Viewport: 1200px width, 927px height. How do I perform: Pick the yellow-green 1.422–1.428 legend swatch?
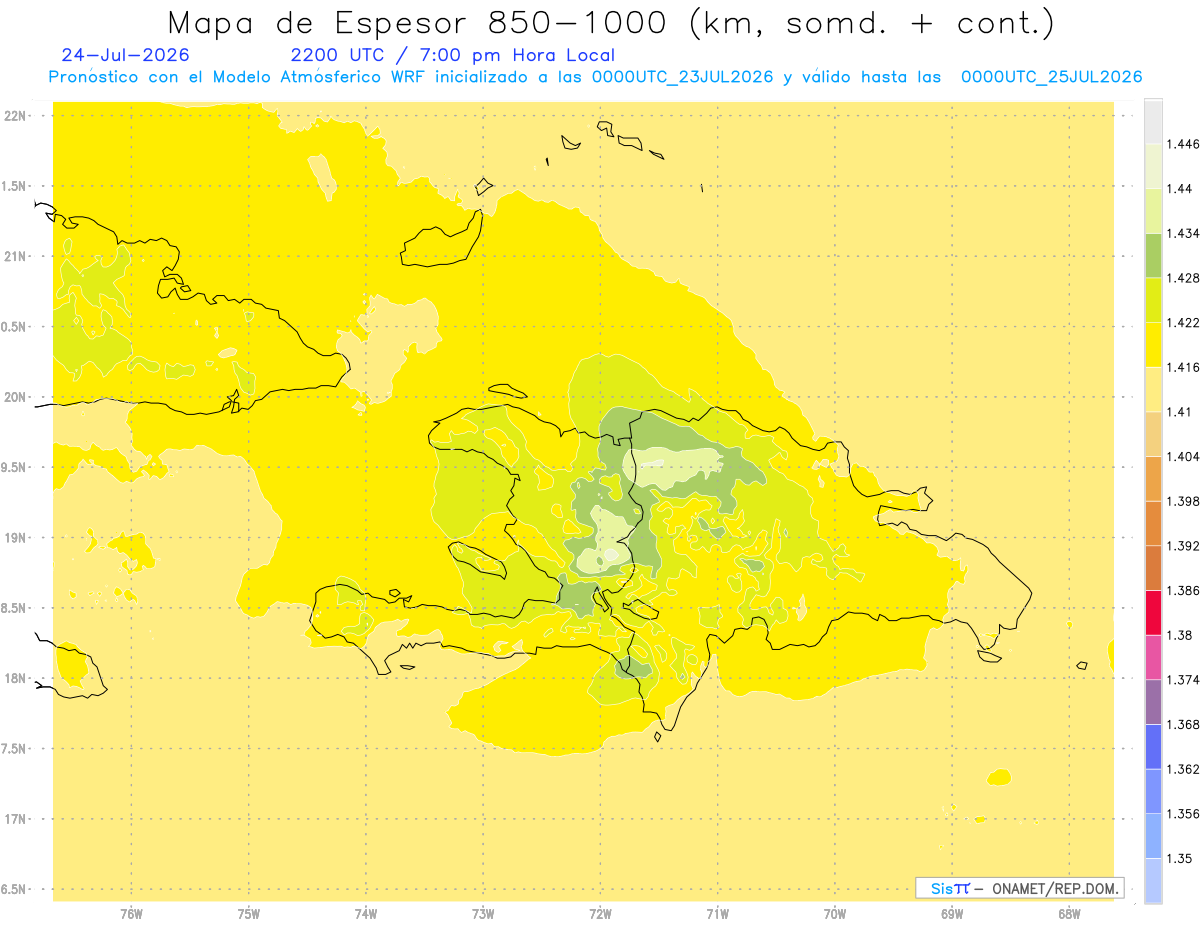pyautogui.click(x=1153, y=300)
